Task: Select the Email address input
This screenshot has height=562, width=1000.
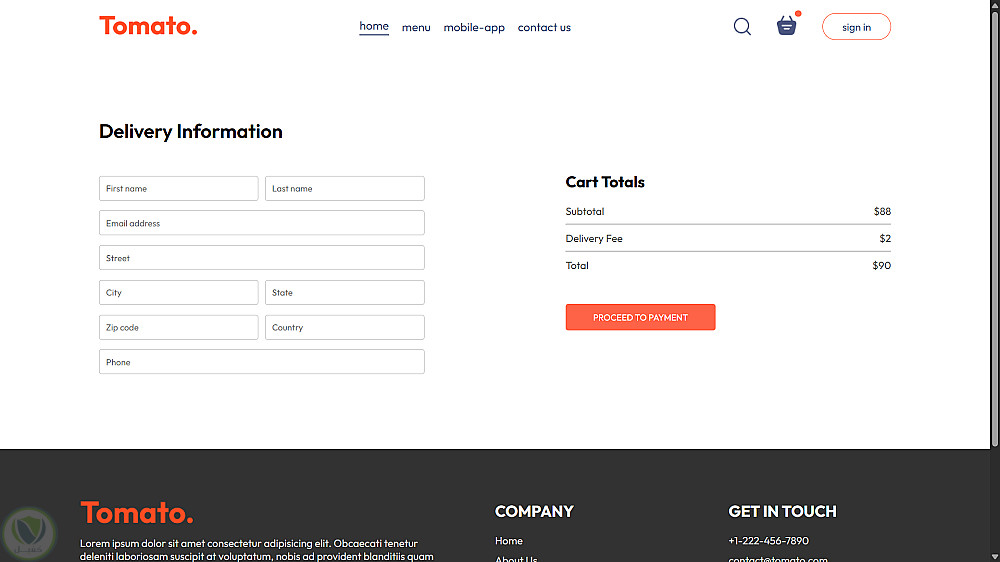Action: (261, 223)
